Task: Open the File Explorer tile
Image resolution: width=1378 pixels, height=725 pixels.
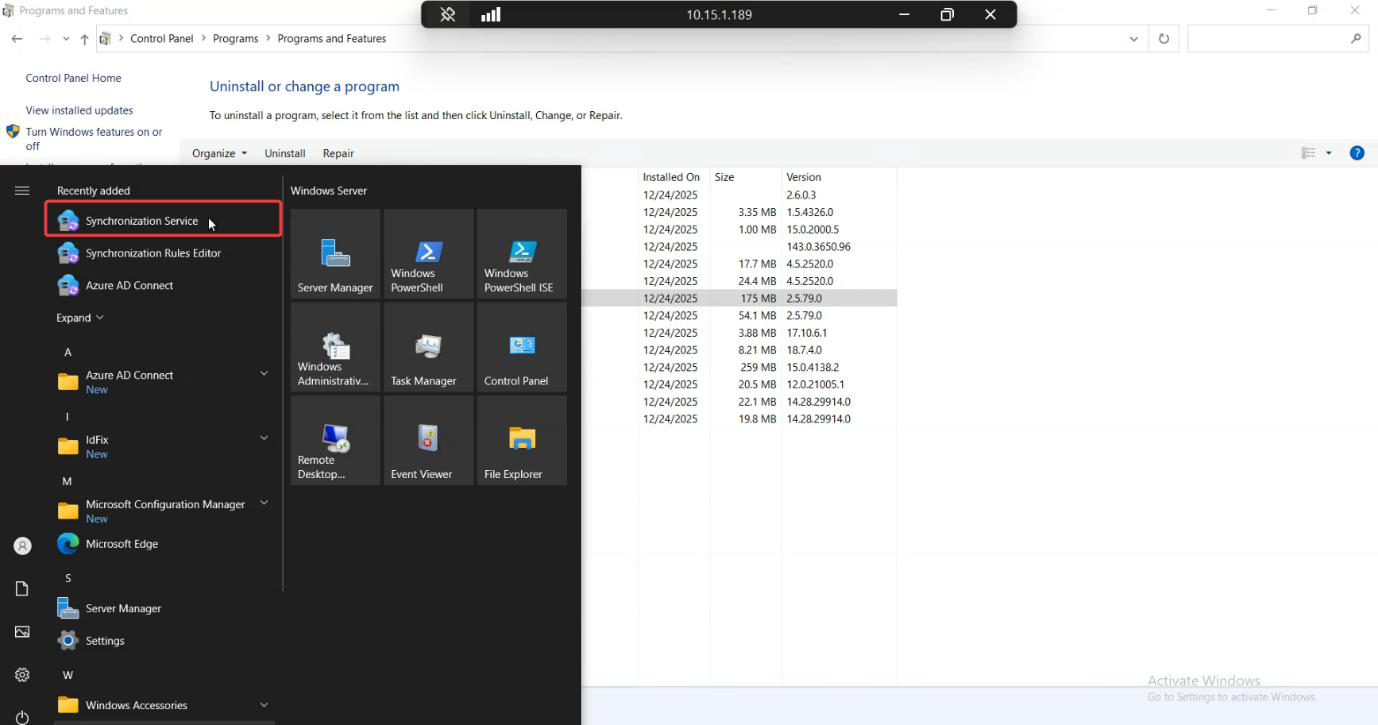Action: point(521,441)
